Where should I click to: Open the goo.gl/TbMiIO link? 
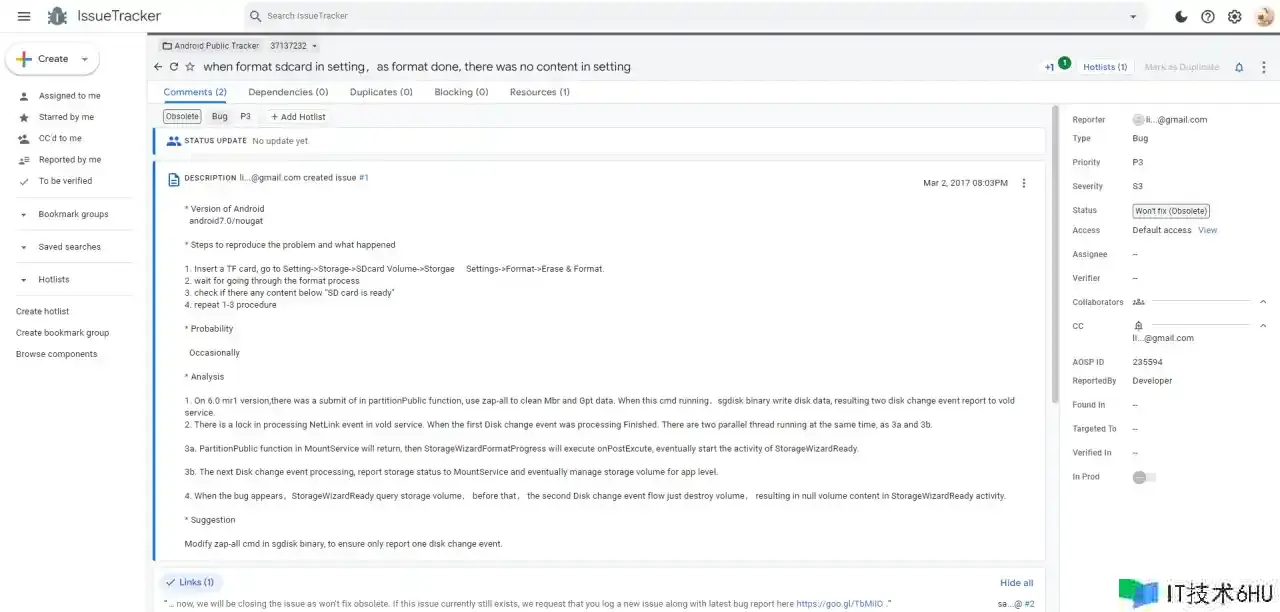(x=839, y=604)
